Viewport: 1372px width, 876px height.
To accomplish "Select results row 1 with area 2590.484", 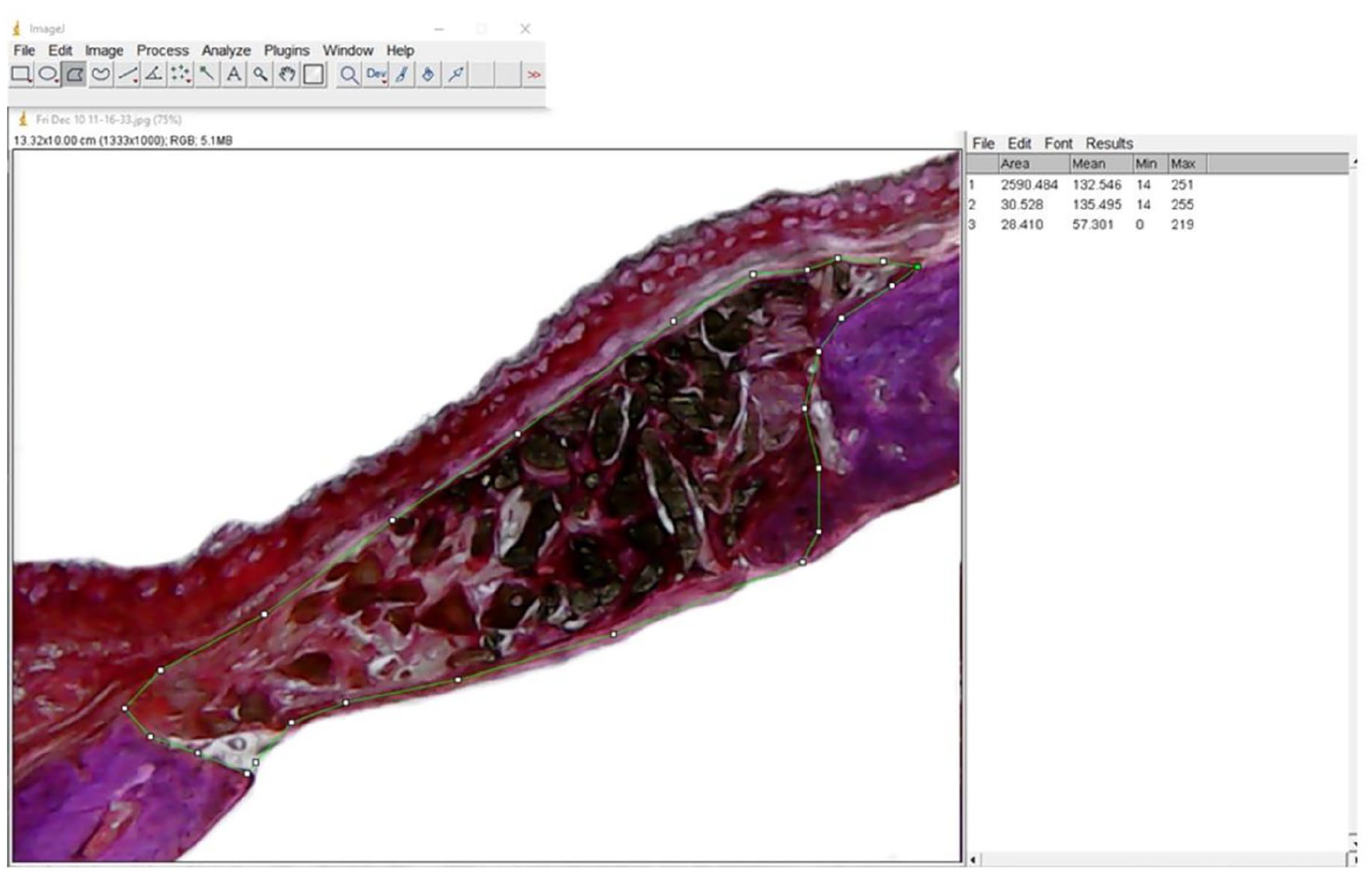I will click(1028, 185).
